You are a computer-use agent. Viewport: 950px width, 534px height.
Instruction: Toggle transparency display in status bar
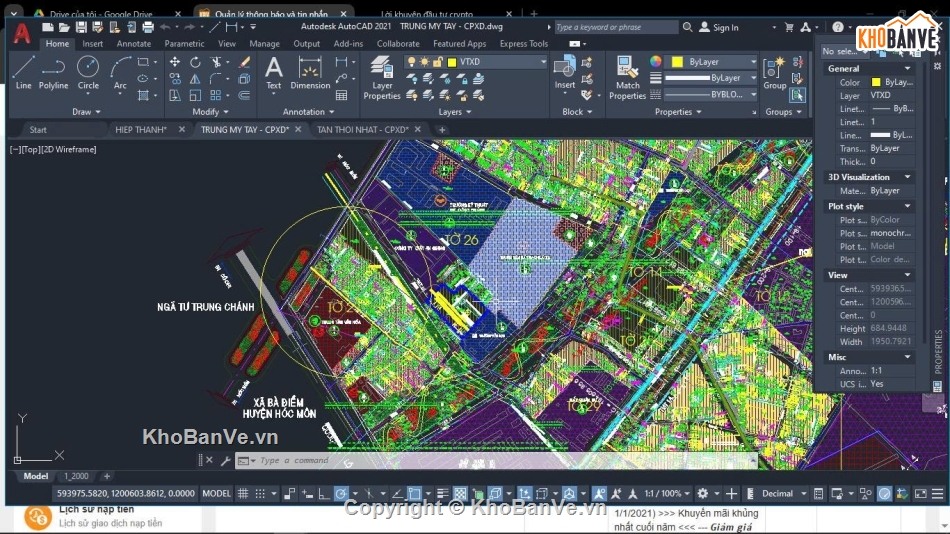(460, 493)
